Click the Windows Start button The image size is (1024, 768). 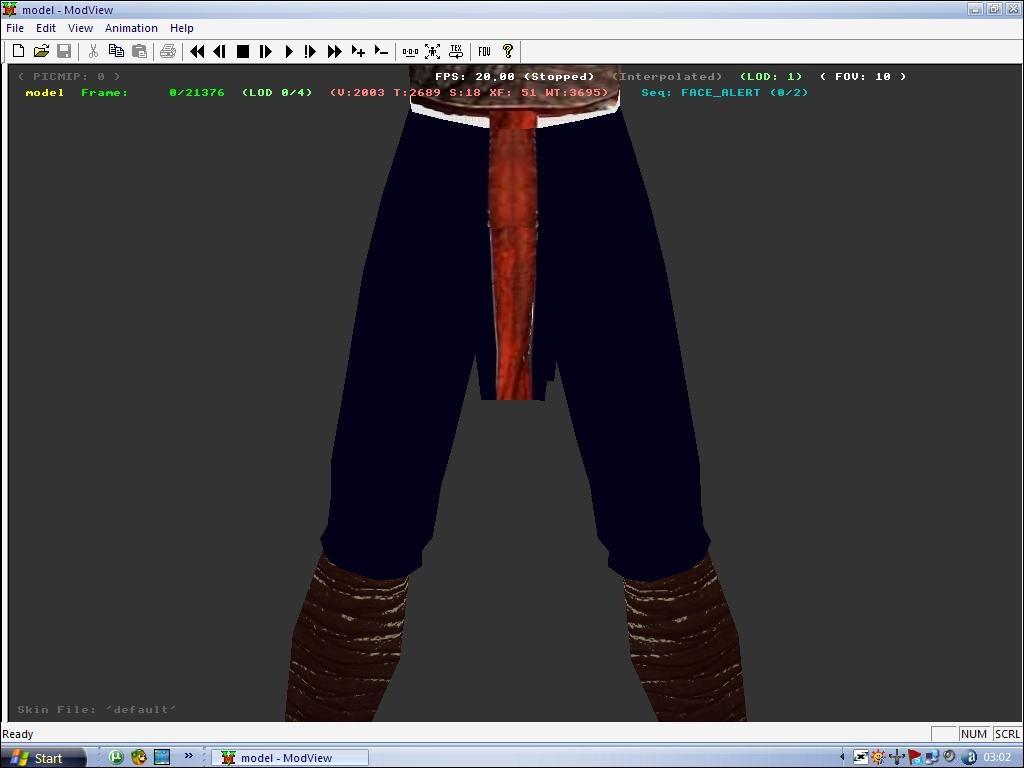click(38, 758)
